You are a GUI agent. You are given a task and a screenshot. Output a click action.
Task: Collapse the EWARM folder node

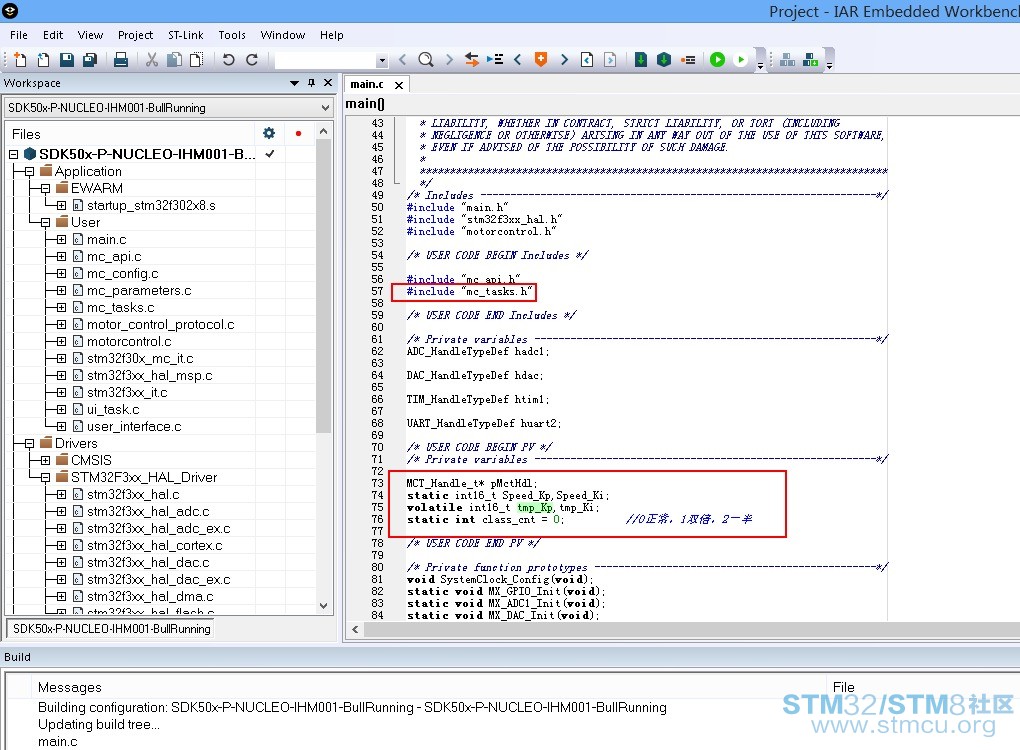(46, 189)
